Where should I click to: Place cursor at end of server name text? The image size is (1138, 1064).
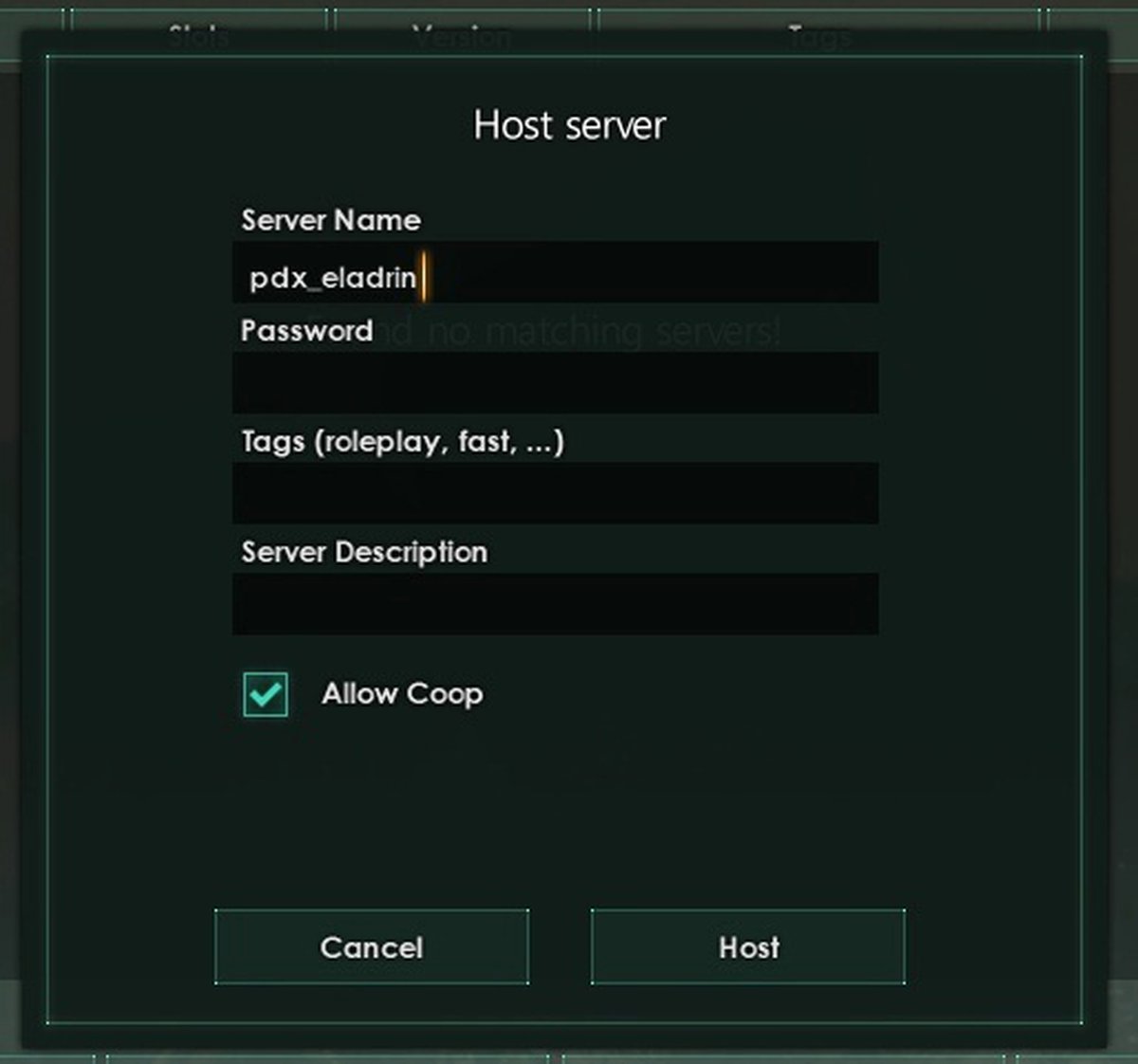422,278
